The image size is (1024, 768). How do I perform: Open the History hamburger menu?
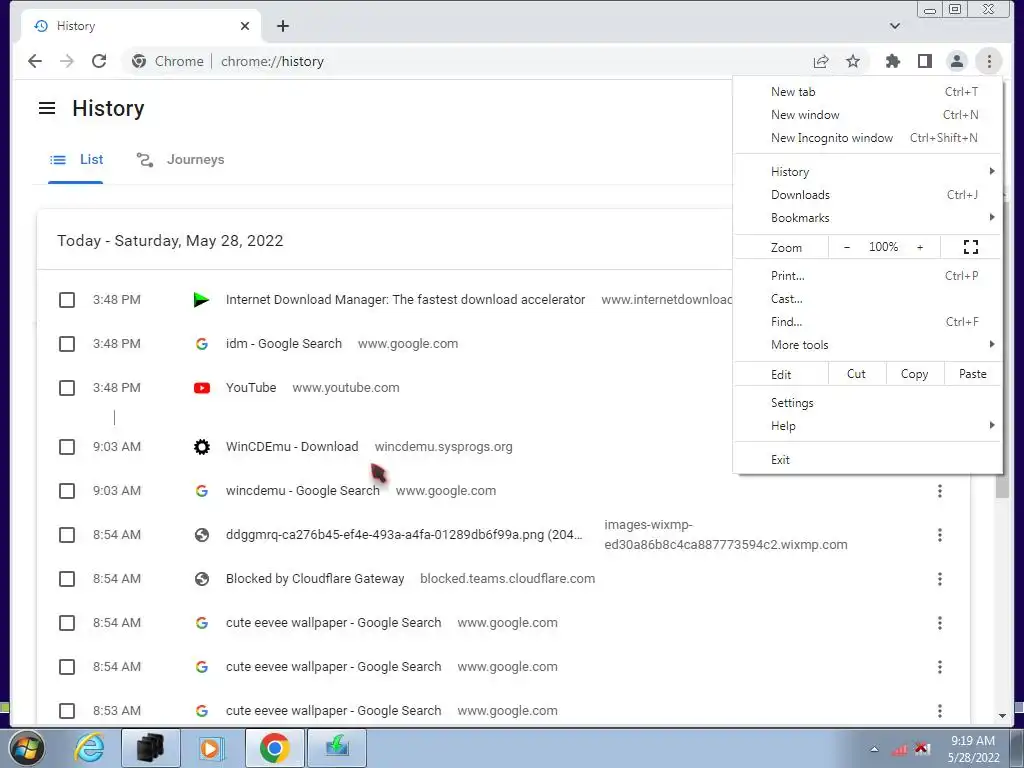47,108
